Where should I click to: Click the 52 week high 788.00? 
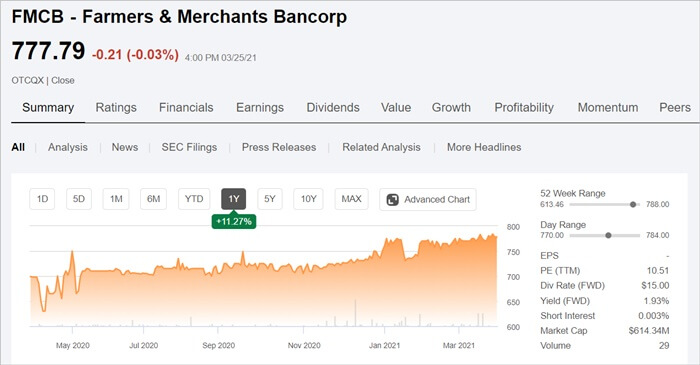coord(658,204)
